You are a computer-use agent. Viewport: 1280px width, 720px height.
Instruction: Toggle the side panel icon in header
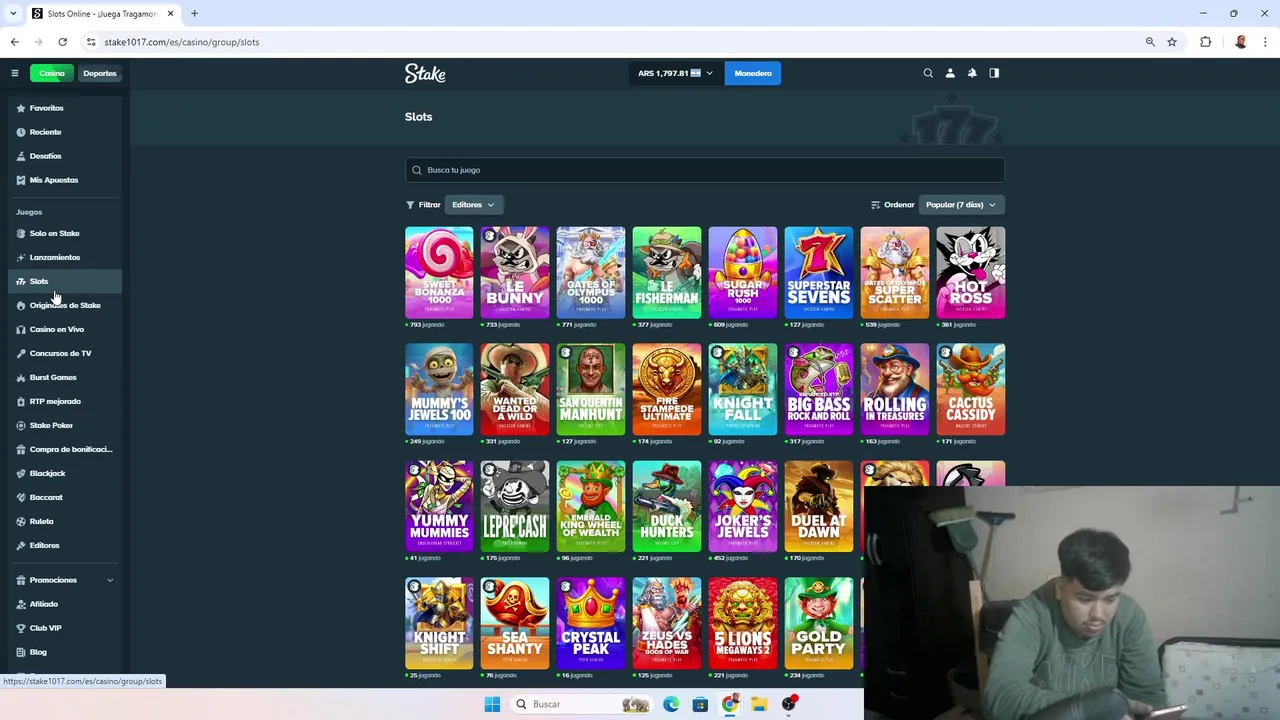click(994, 73)
